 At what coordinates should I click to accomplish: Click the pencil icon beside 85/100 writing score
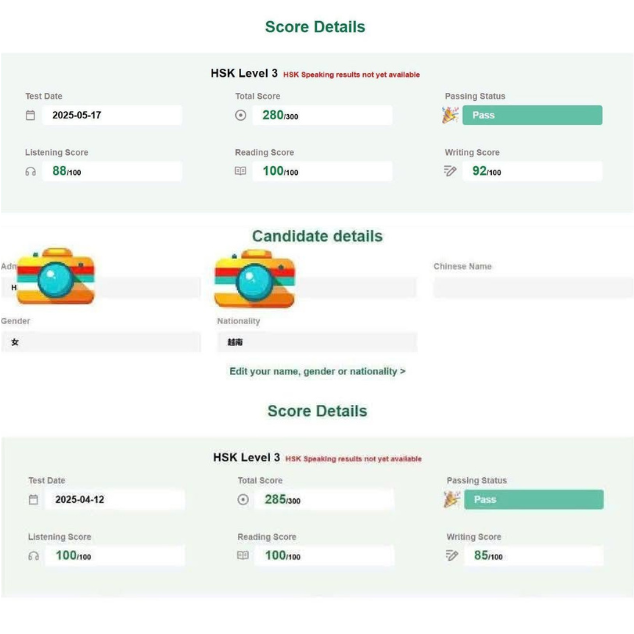[x=452, y=556]
